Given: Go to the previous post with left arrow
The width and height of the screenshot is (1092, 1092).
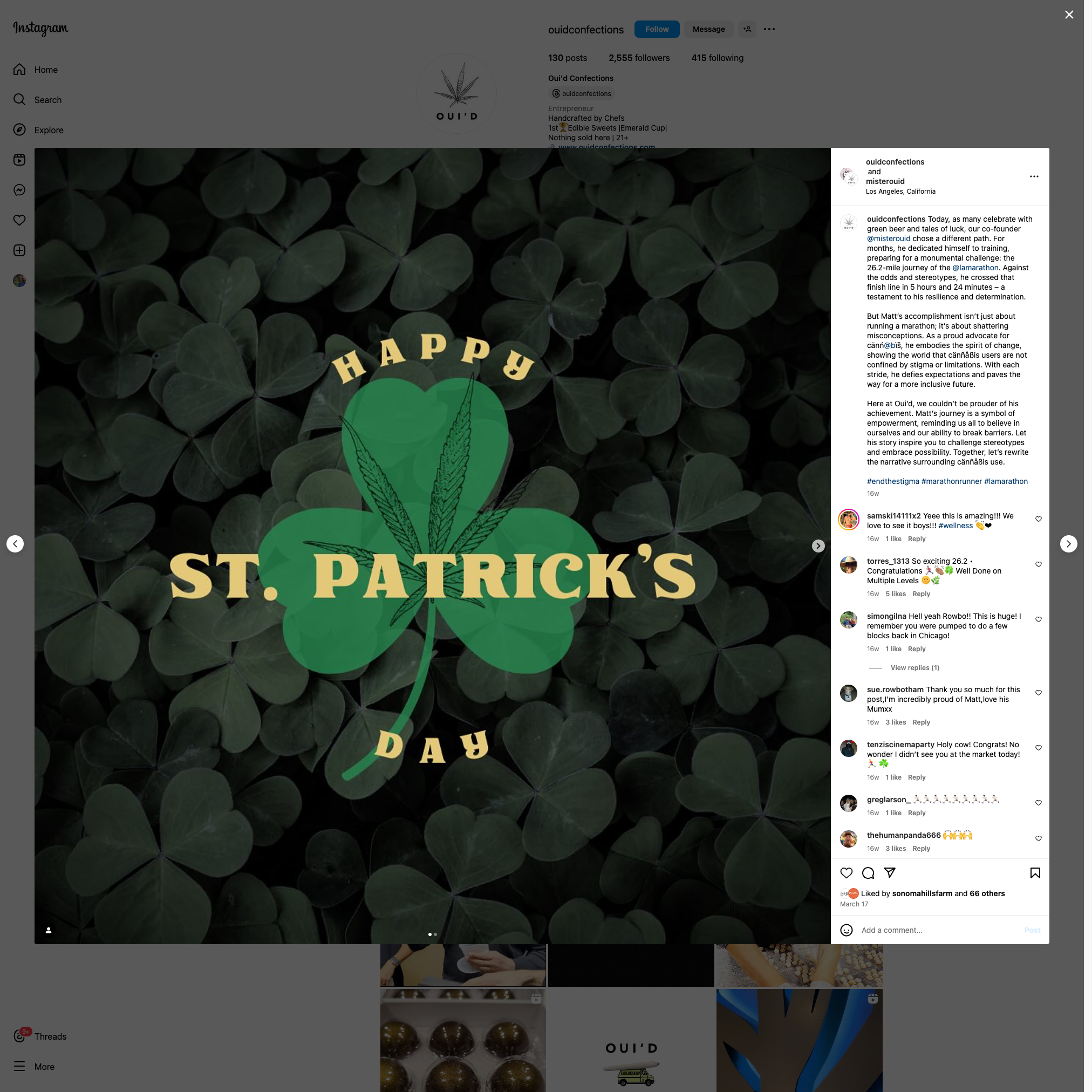Looking at the screenshot, I should tap(15, 544).
